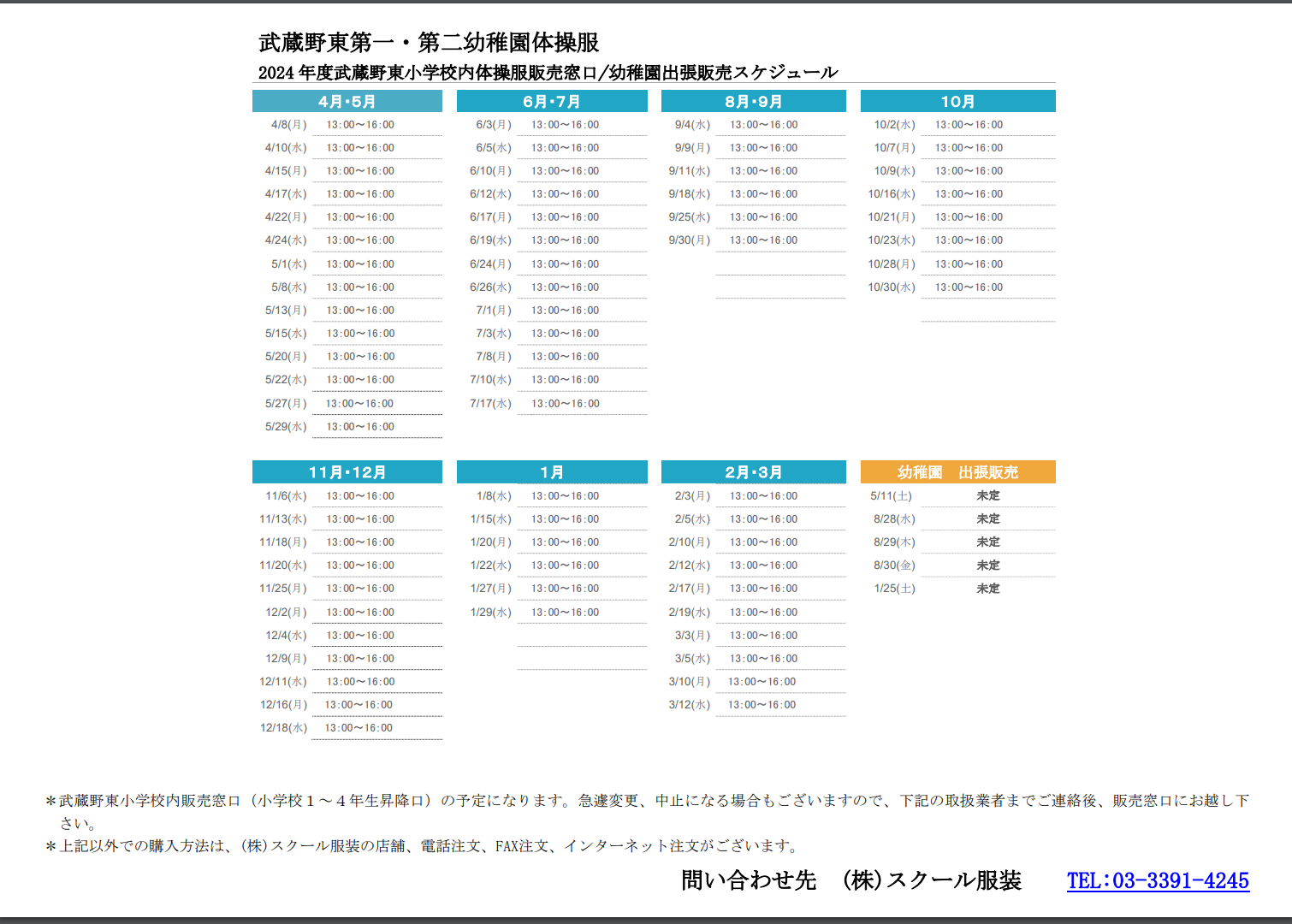Image resolution: width=1292 pixels, height=924 pixels.
Task: Click the date 10/2(水)
Action: [x=895, y=125]
